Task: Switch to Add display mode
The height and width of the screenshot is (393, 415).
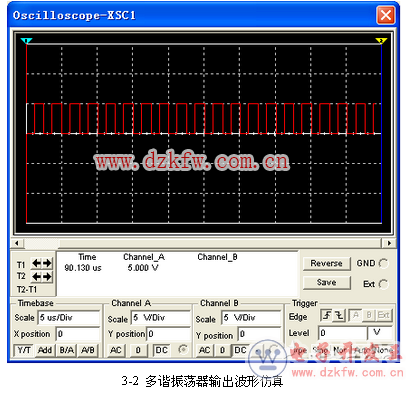Action: [x=45, y=350]
